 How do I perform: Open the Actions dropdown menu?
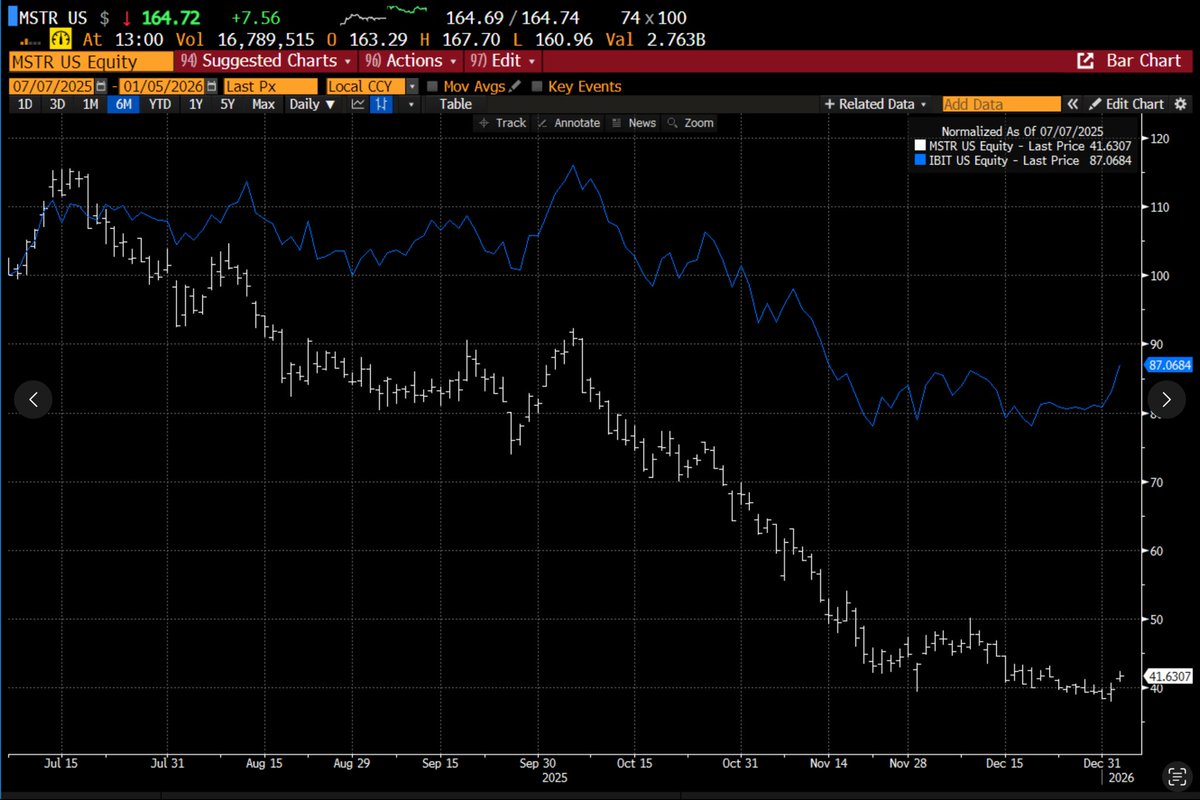[x=410, y=61]
